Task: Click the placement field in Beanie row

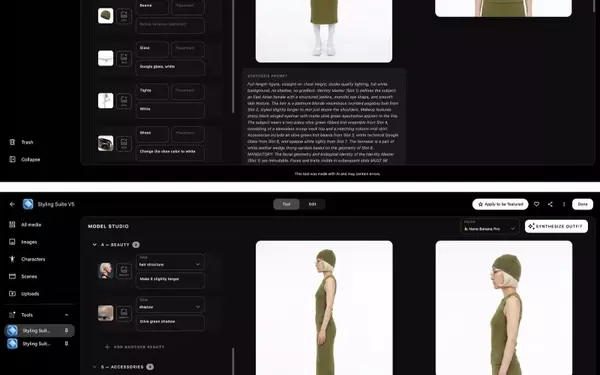Action: [188, 7]
